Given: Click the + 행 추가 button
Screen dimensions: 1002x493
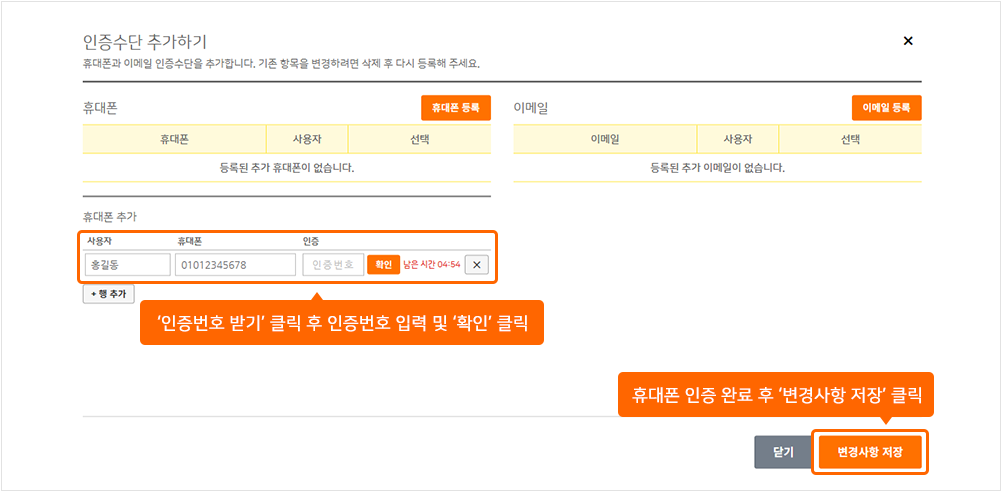Looking at the screenshot, I should [x=108, y=294].
